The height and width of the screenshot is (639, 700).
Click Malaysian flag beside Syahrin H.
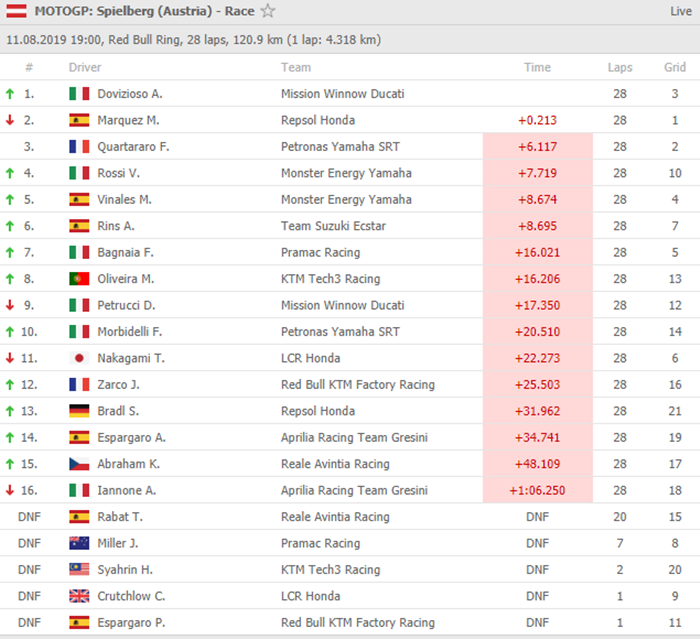coord(79,570)
